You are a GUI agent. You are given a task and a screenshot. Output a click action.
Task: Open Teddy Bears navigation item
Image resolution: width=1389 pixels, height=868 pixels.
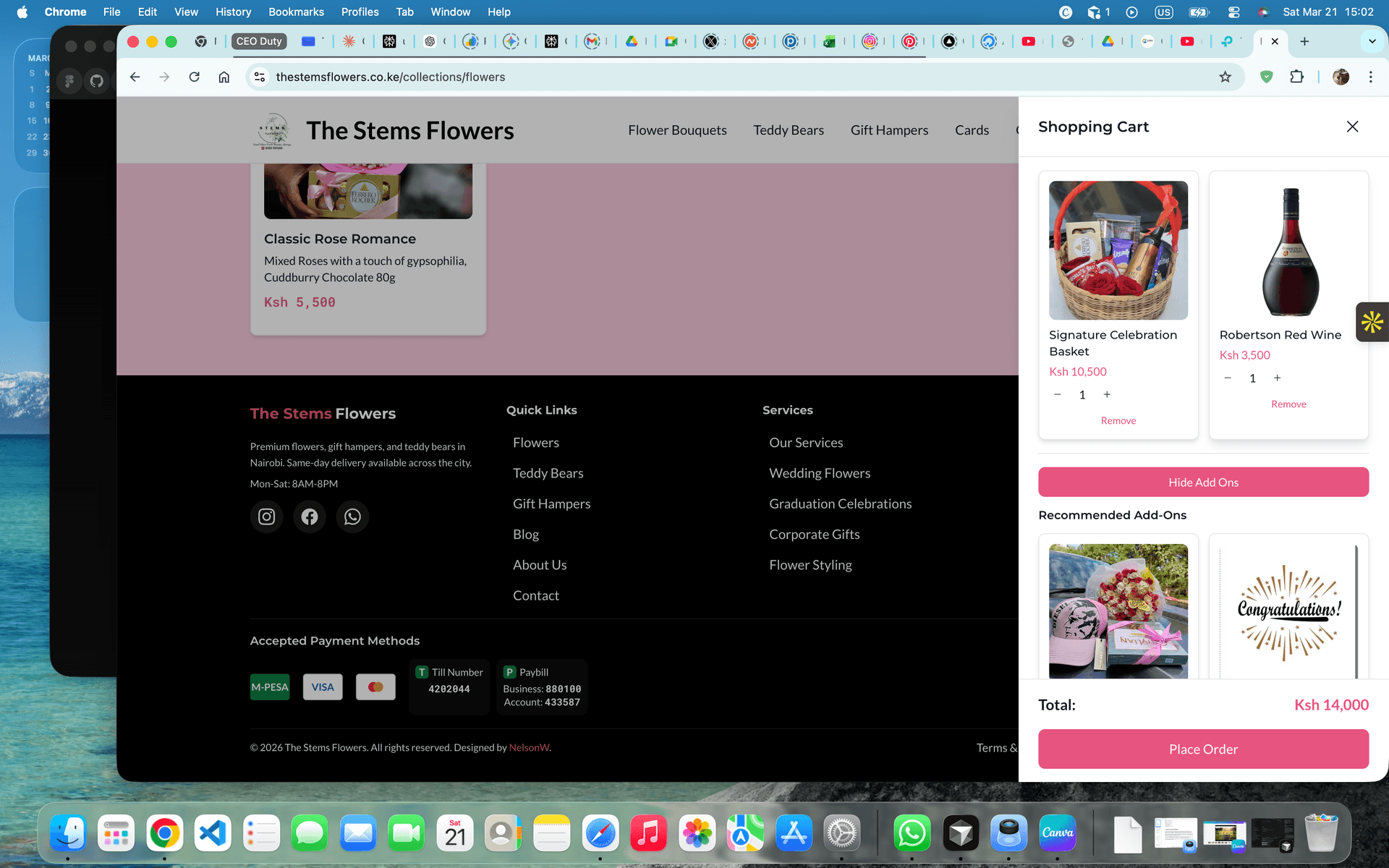tap(789, 130)
